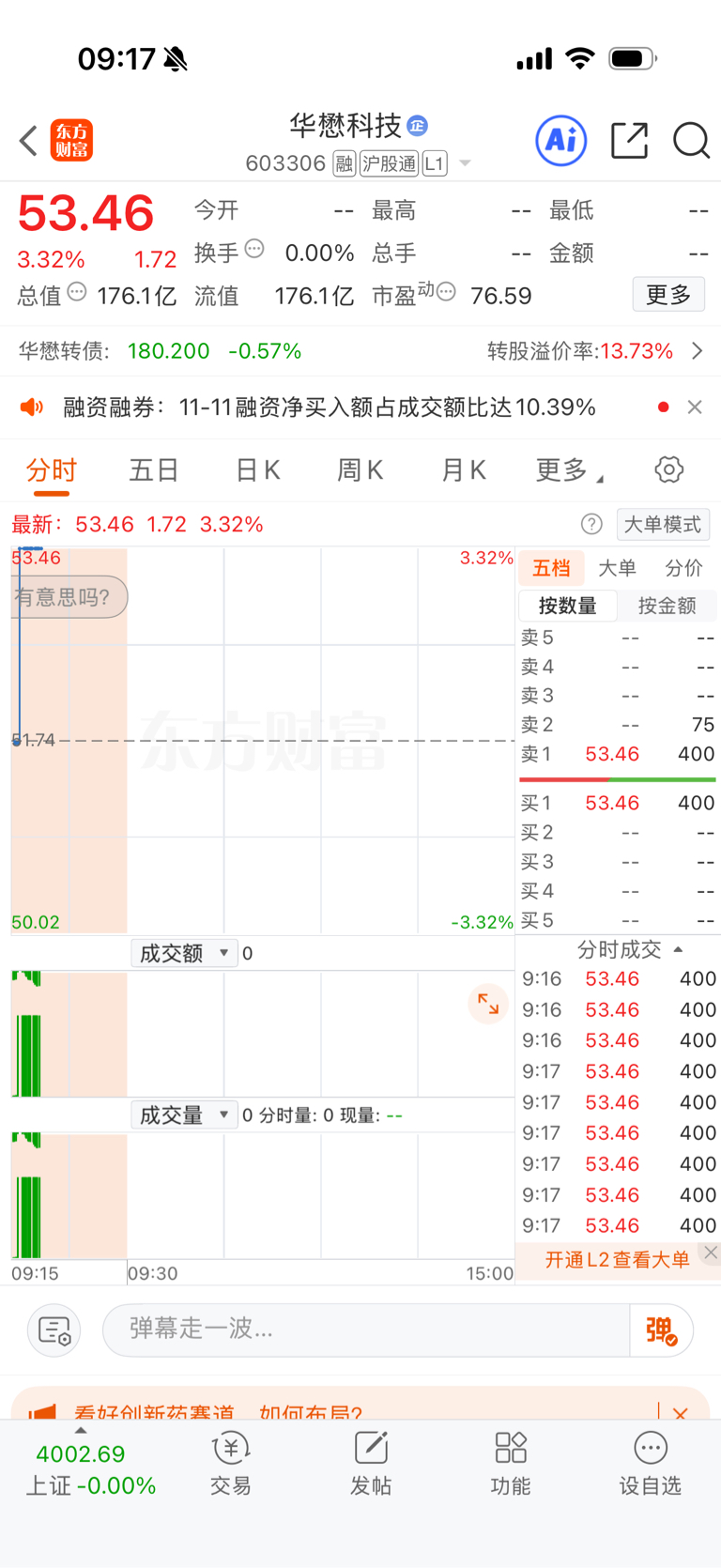Image resolution: width=721 pixels, height=1568 pixels.
Task: Close the 开通L2 banner
Action: coord(711,1253)
